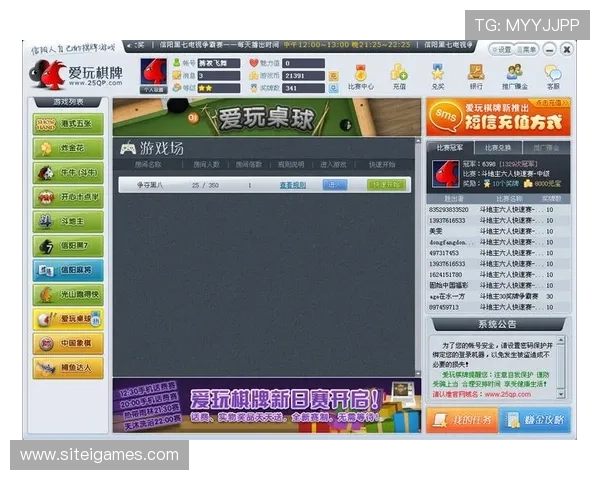
Task: Click small 充 button beside 游戏币 value
Action: [333, 76]
